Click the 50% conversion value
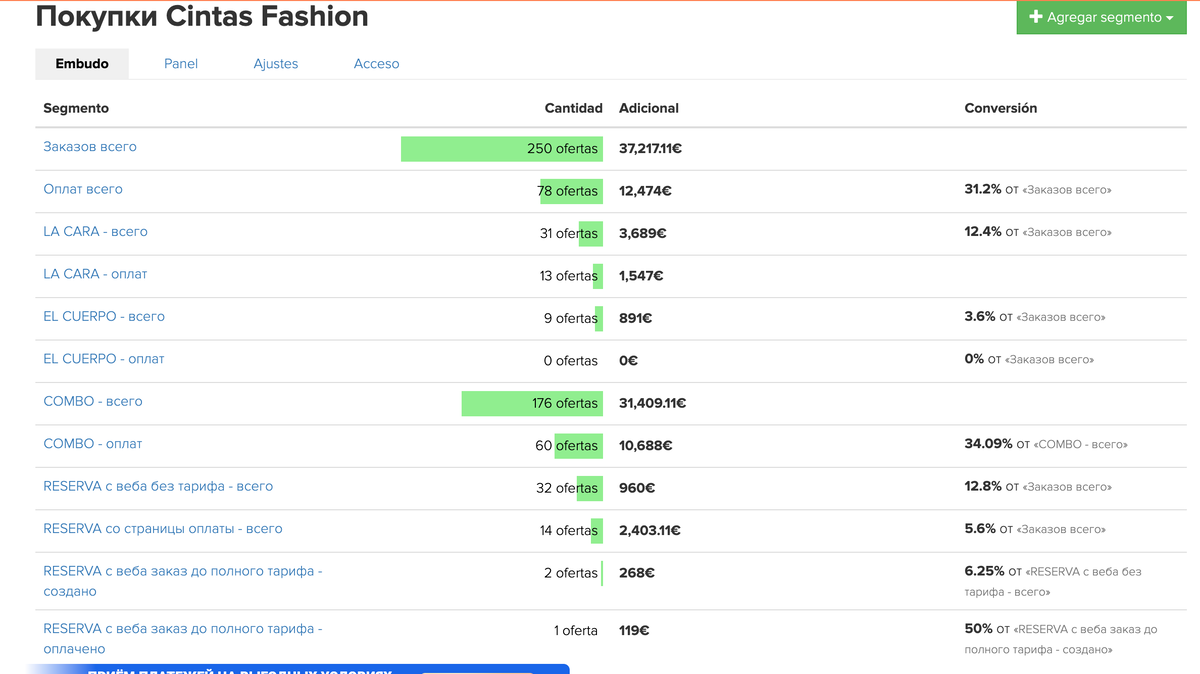This screenshot has width=1200, height=674. (979, 629)
